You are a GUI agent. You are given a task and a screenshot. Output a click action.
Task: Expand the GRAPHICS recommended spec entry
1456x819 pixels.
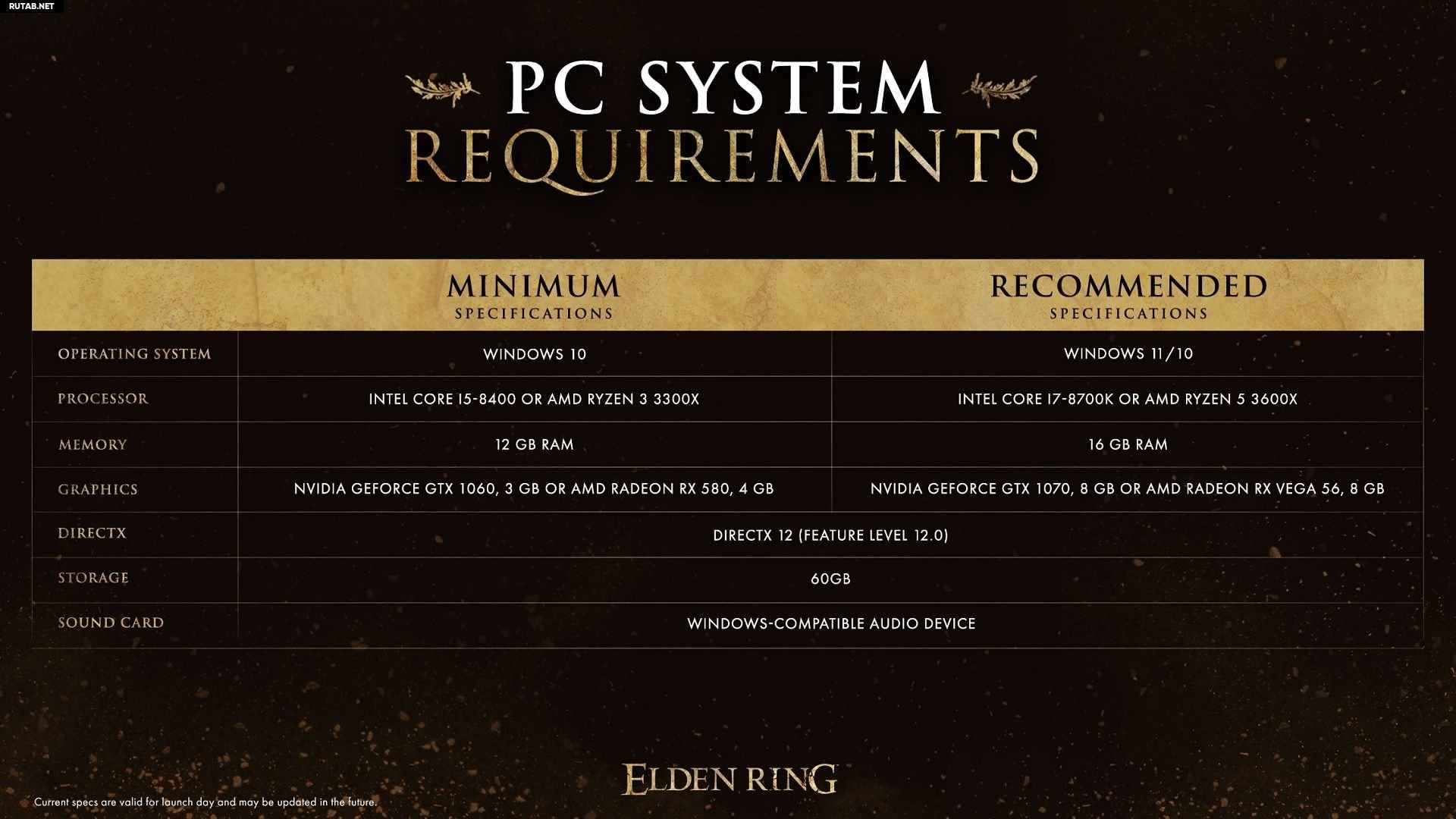[x=1127, y=488]
